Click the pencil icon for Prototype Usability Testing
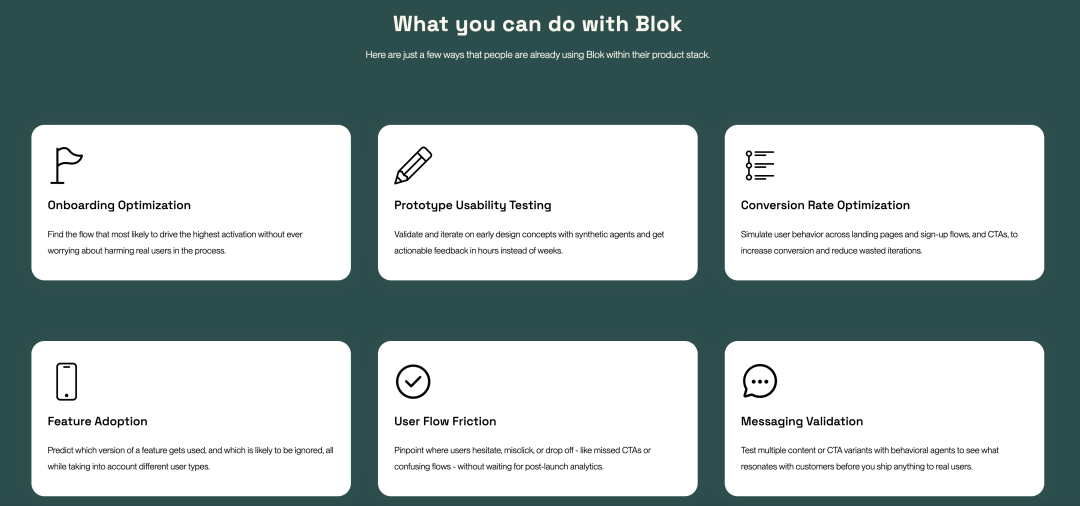 click(413, 165)
